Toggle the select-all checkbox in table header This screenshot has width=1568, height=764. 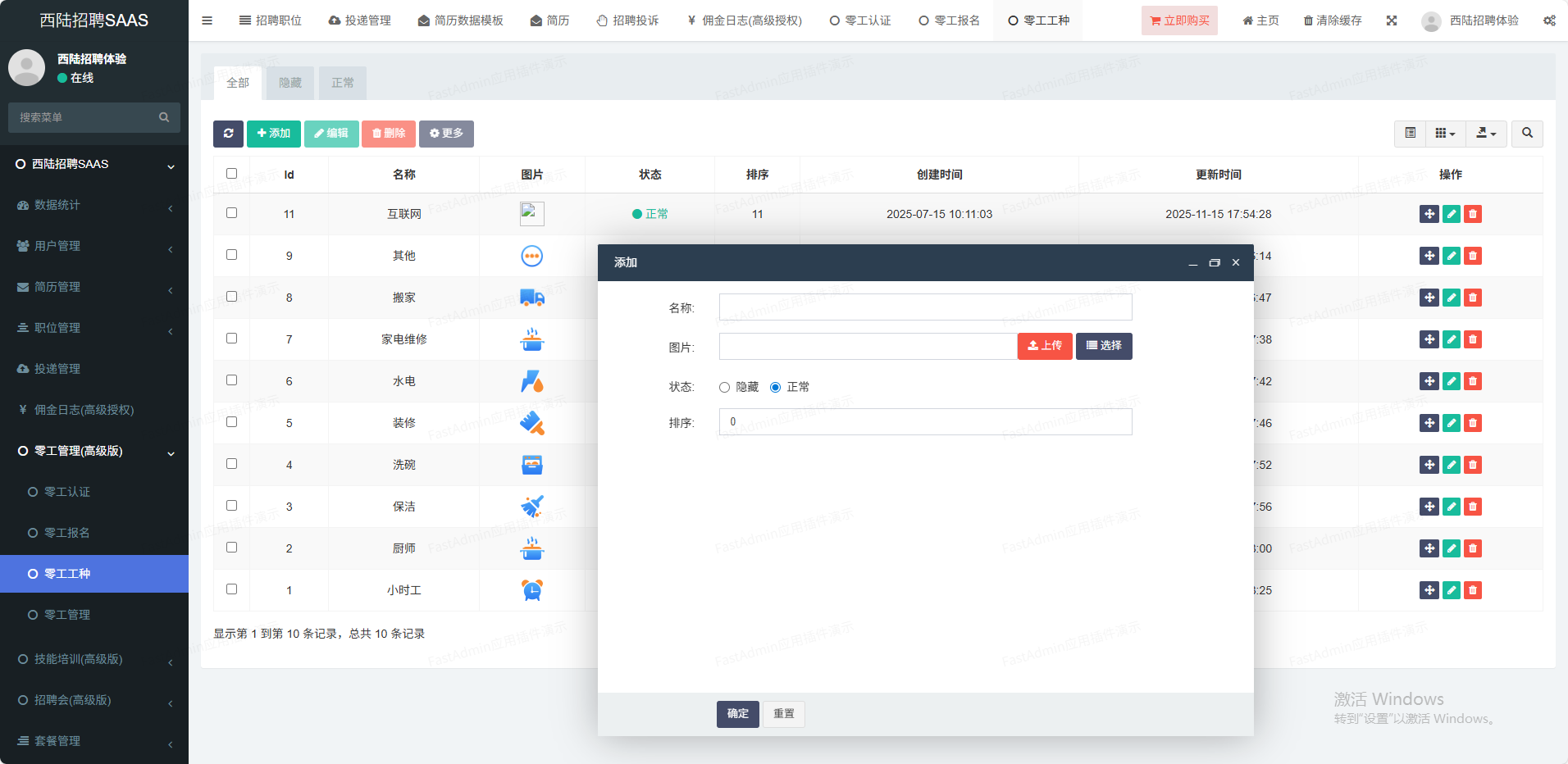click(x=231, y=174)
